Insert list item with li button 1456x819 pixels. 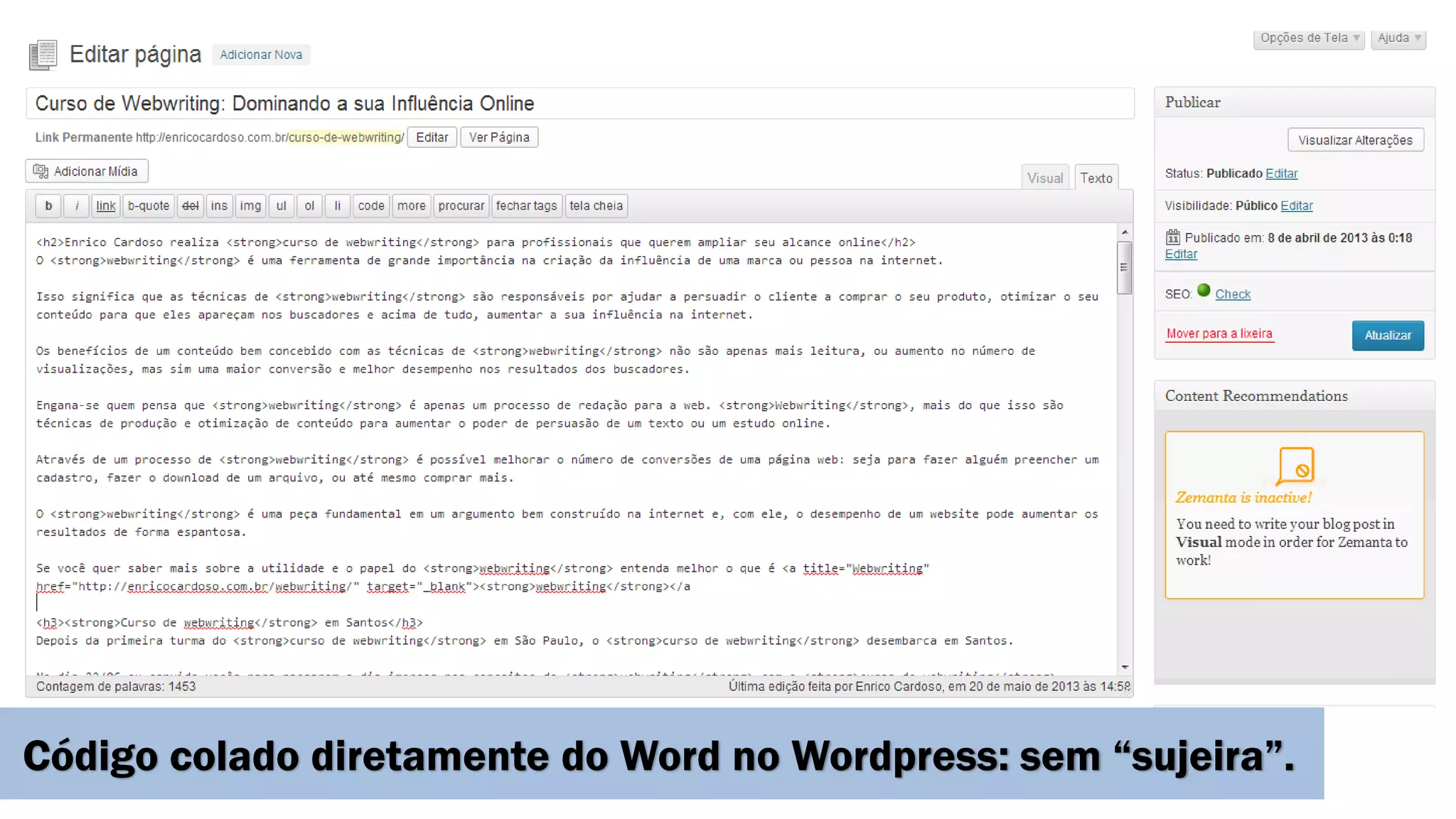coord(338,205)
